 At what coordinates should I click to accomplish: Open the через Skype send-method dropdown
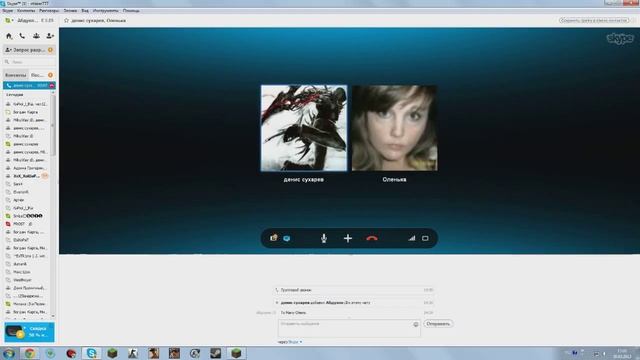[290, 342]
